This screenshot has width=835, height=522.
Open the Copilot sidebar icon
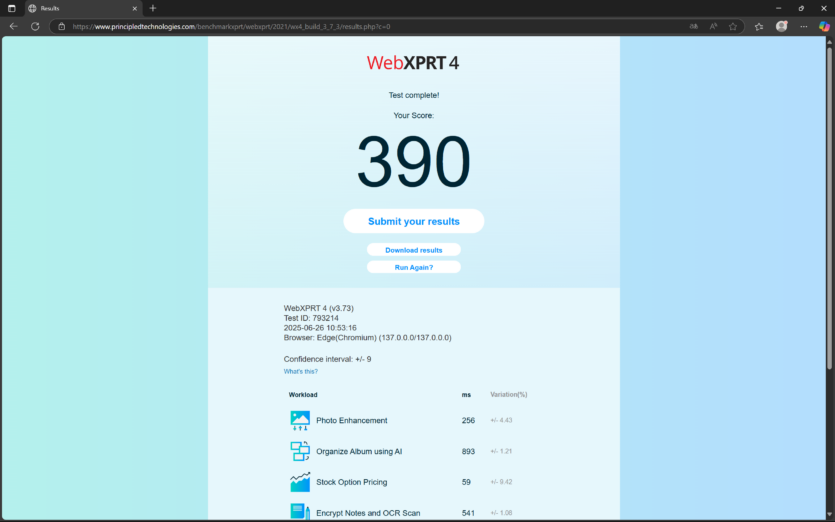tap(824, 26)
